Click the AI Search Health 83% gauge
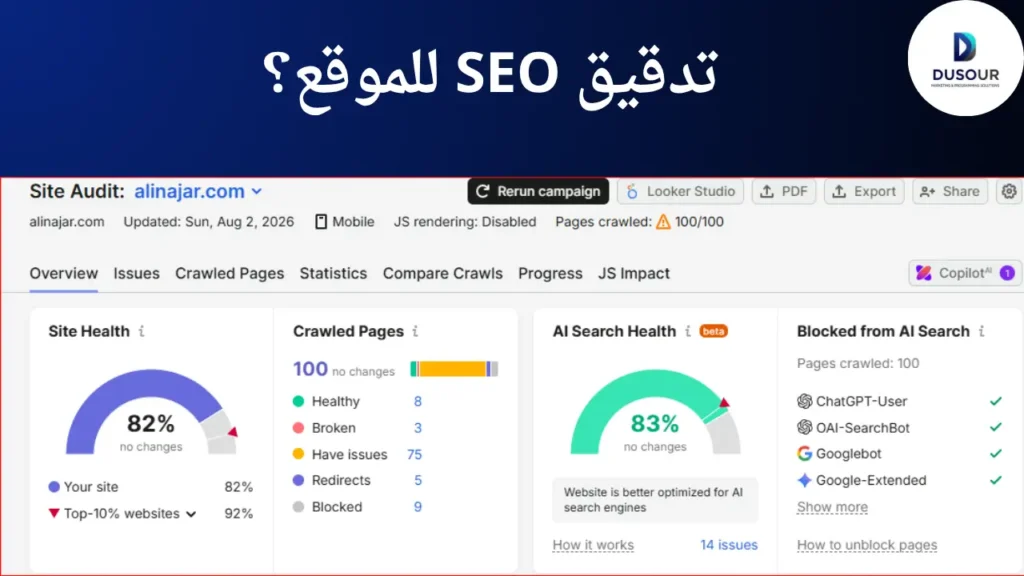This screenshot has width=1024, height=576. [x=655, y=411]
